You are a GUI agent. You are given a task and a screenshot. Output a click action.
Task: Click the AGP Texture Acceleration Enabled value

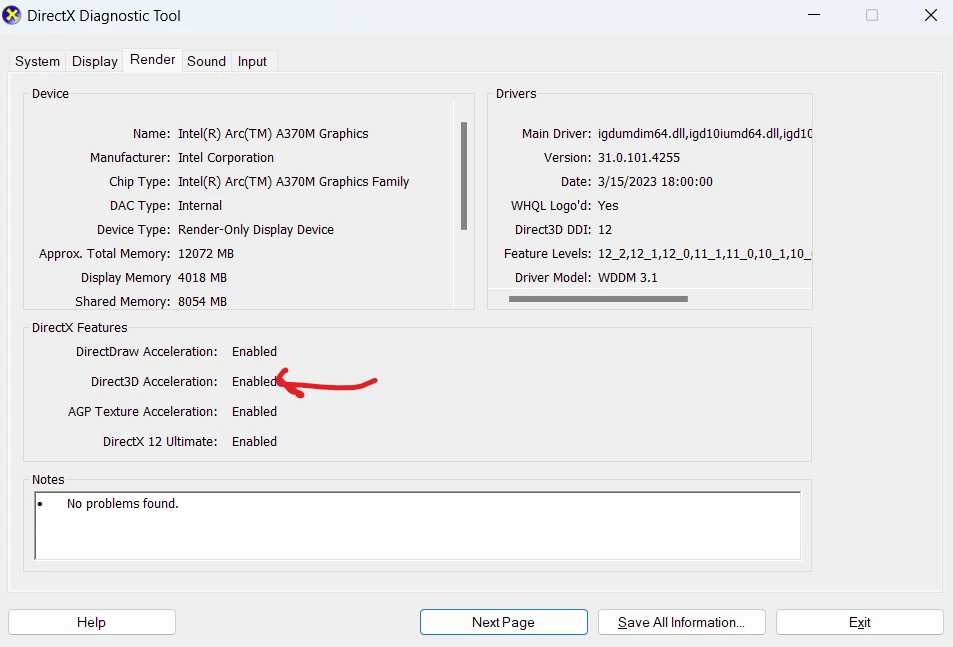click(254, 412)
